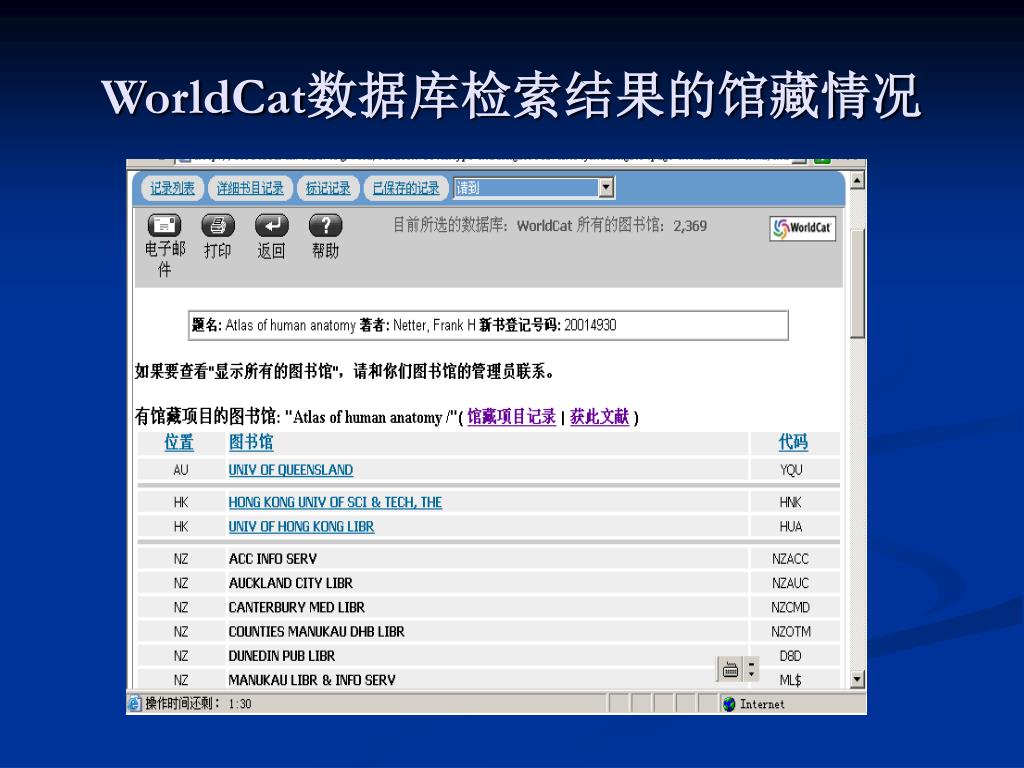Click the AU location cell
Image resolution: width=1024 pixels, height=768 pixels.
181,470
